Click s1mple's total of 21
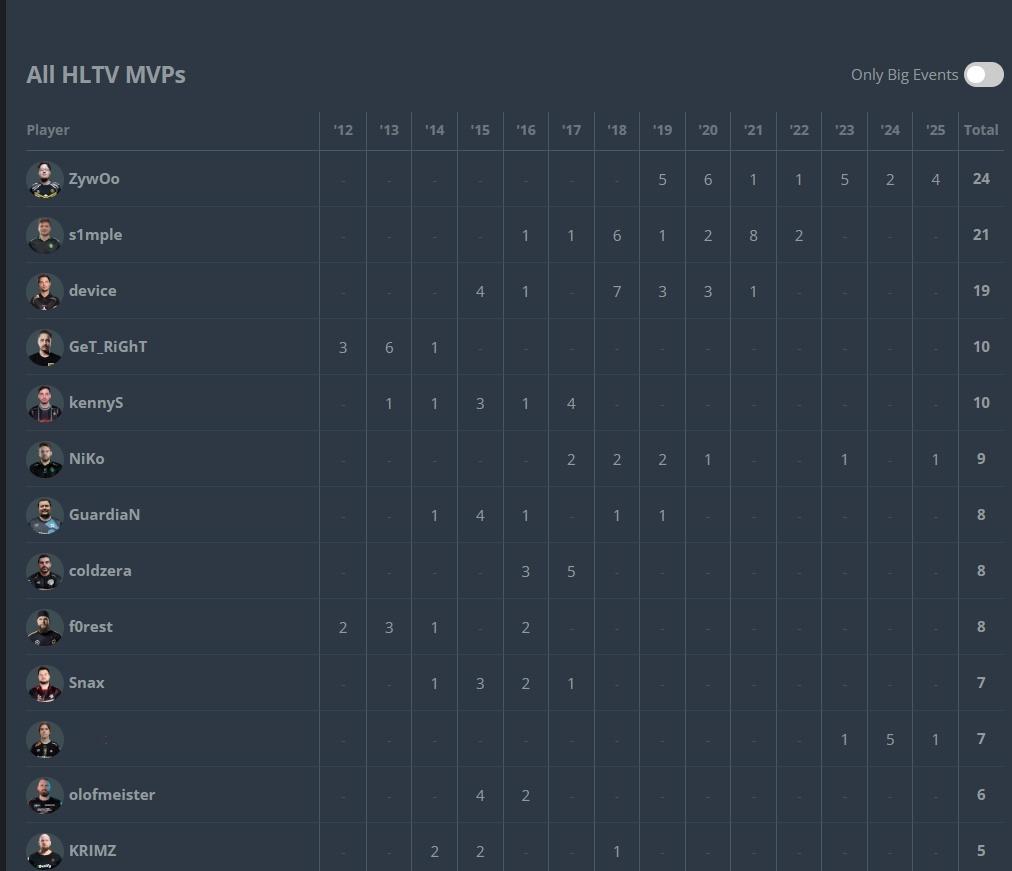1012x871 pixels. click(x=981, y=235)
